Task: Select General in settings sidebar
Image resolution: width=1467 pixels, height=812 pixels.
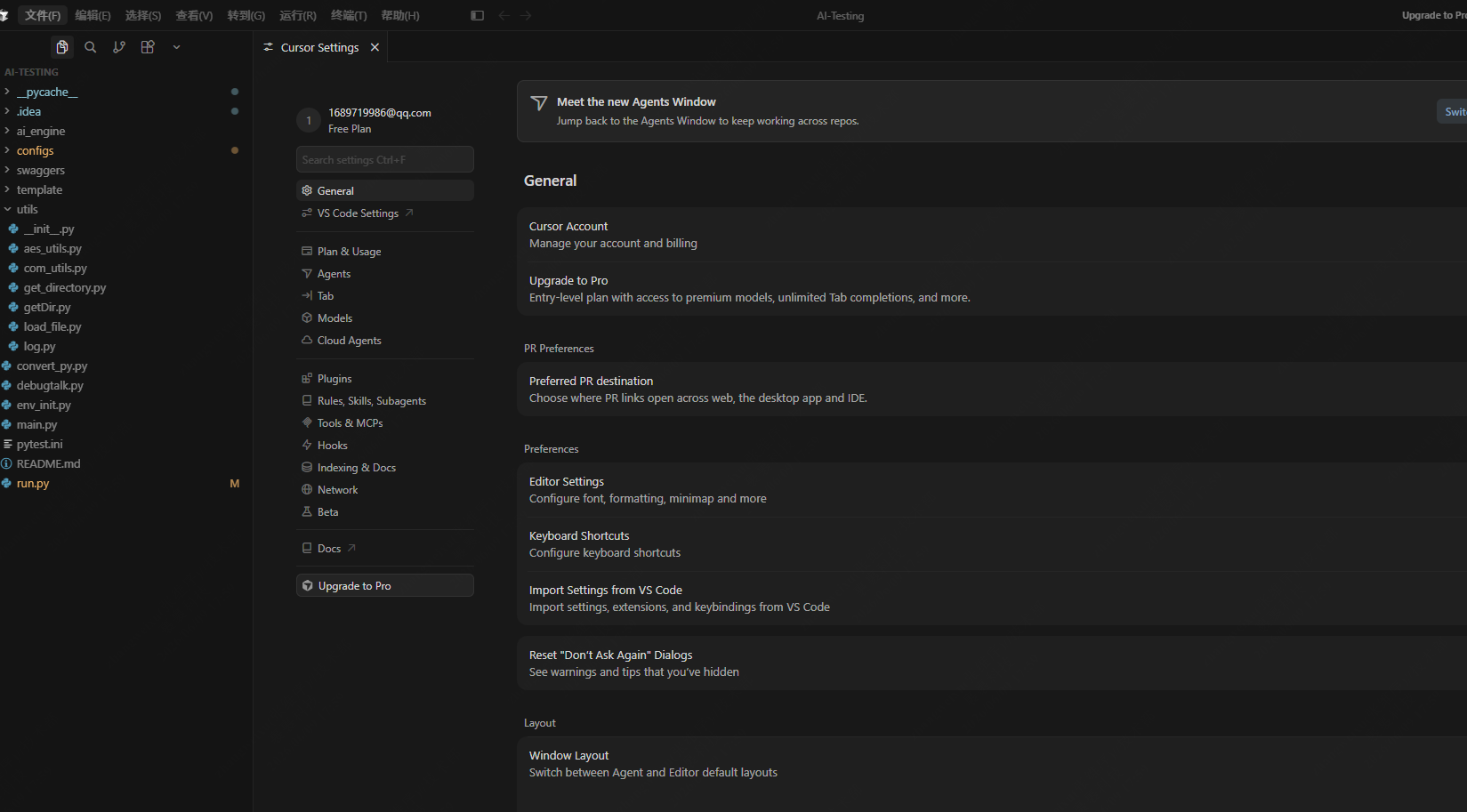Action: [384, 190]
